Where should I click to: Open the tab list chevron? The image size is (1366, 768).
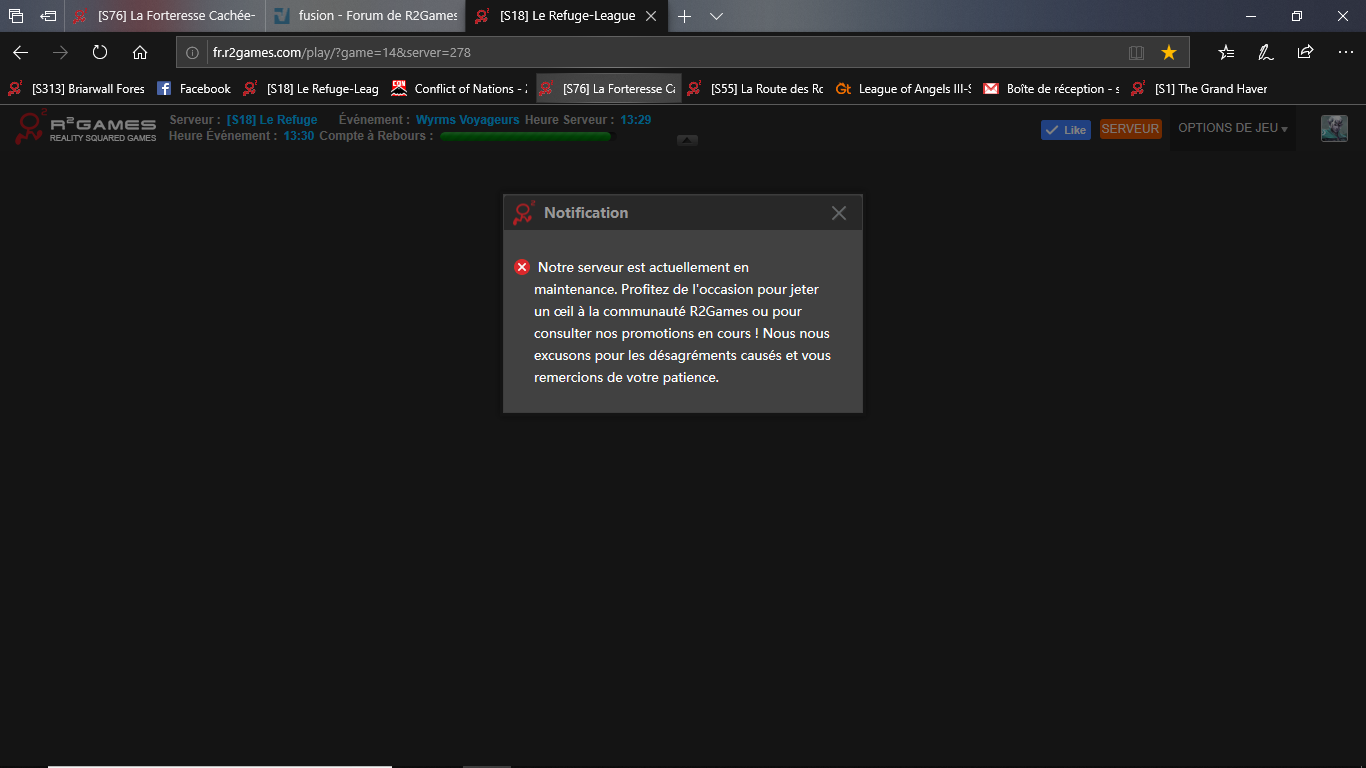716,16
